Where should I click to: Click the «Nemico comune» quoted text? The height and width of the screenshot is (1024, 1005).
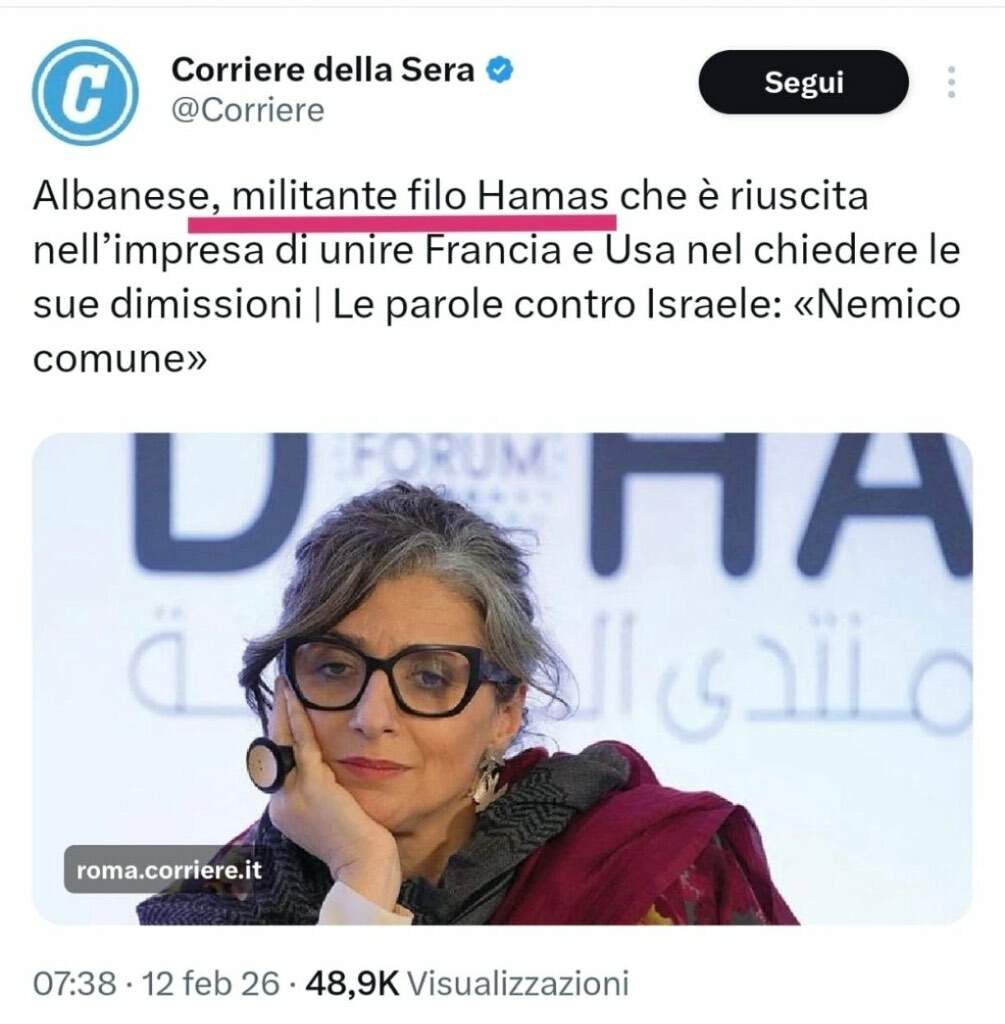(x=496, y=332)
